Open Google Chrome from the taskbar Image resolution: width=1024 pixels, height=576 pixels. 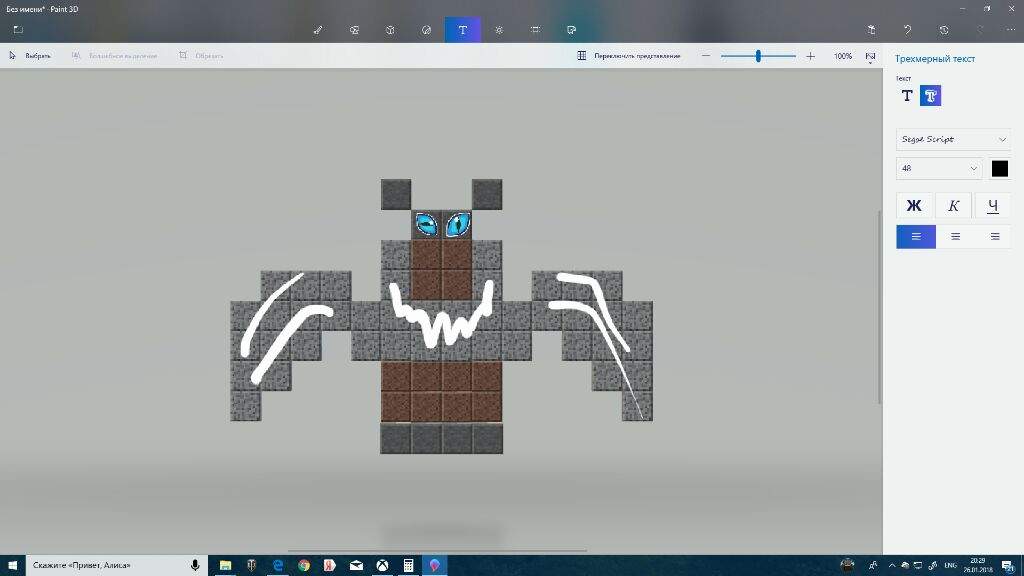pyautogui.click(x=304, y=566)
